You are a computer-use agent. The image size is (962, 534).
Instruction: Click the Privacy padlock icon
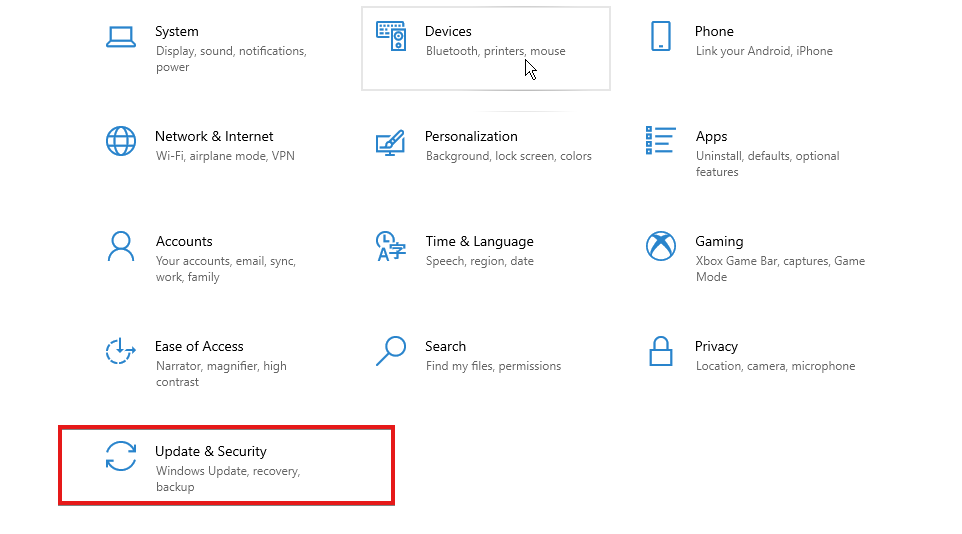click(x=661, y=351)
